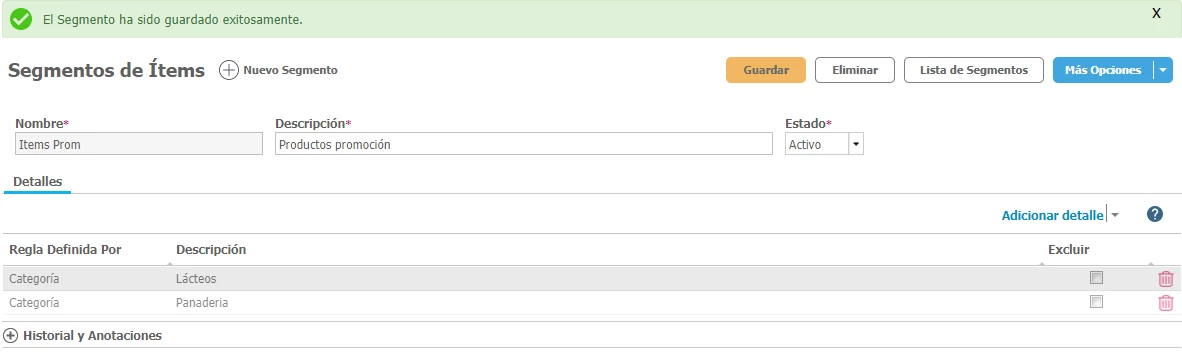Click the Adicionar detalle link
The width and height of the screenshot is (1182, 360).
pyautogui.click(x=1052, y=215)
